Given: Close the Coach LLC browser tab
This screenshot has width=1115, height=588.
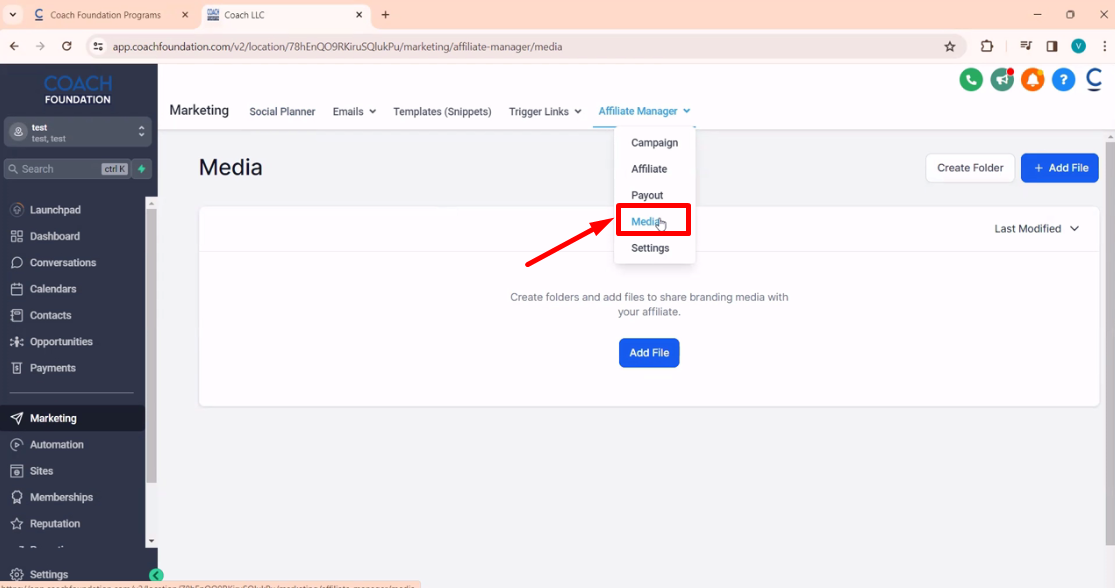Looking at the screenshot, I should click(359, 14).
